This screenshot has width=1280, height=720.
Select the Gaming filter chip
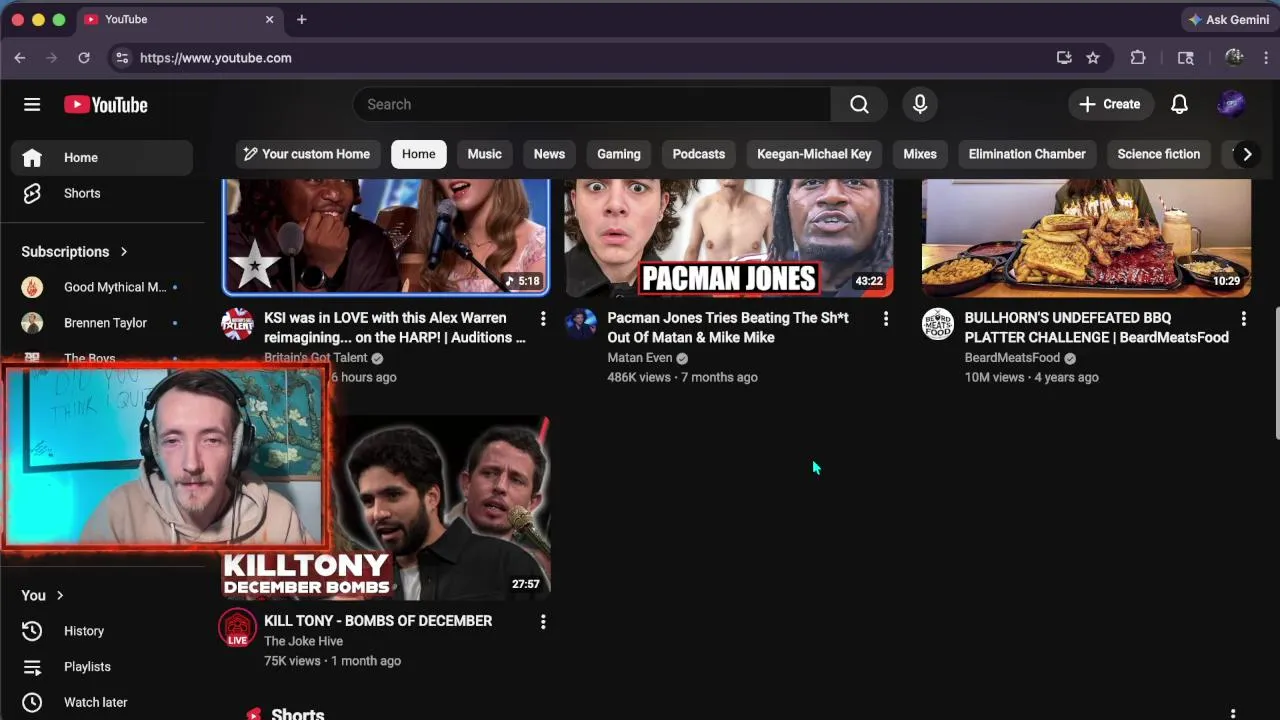(x=619, y=154)
